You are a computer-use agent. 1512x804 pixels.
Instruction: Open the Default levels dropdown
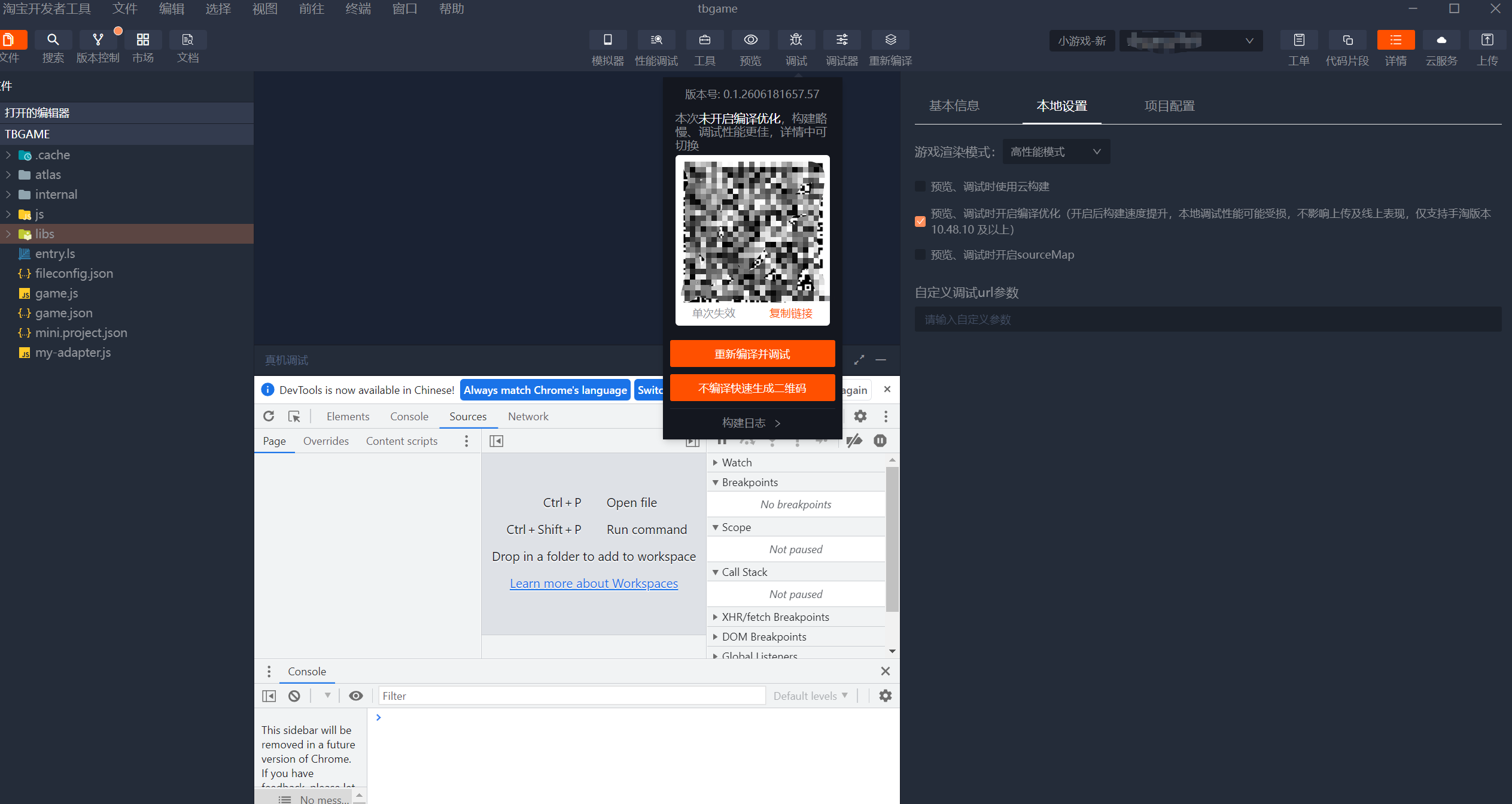(811, 696)
